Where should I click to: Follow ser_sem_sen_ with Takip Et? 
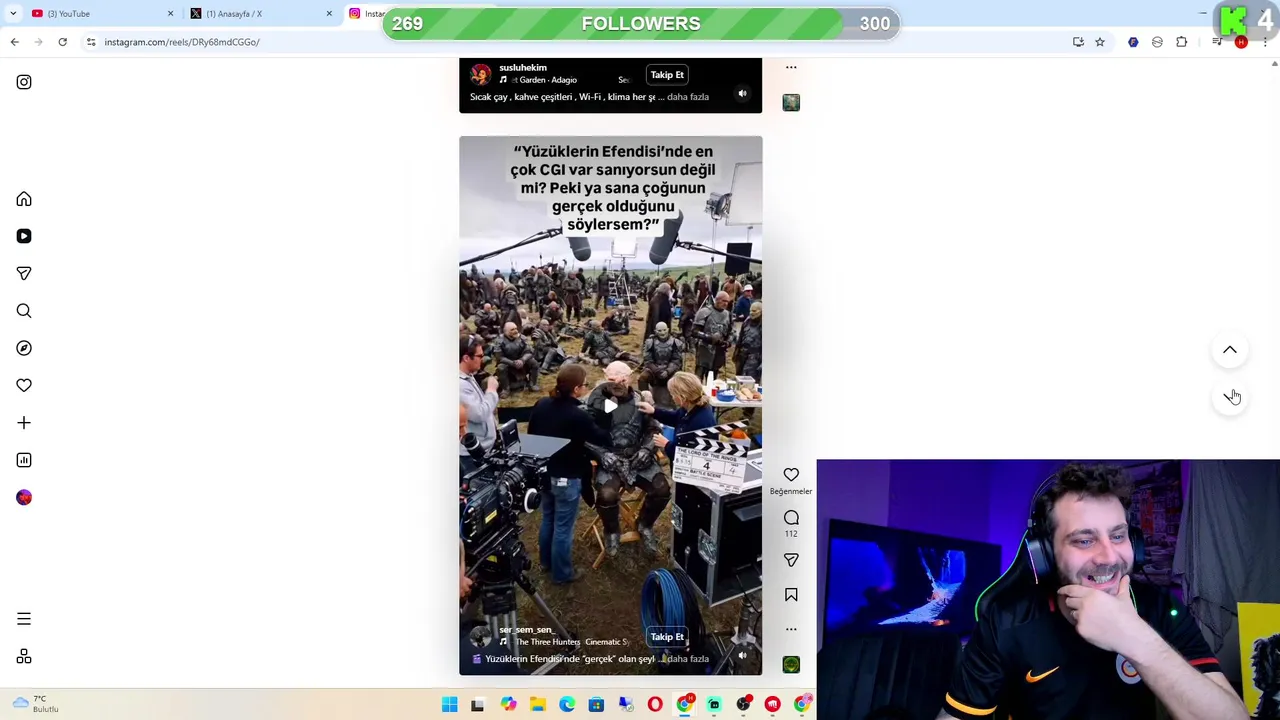click(667, 637)
